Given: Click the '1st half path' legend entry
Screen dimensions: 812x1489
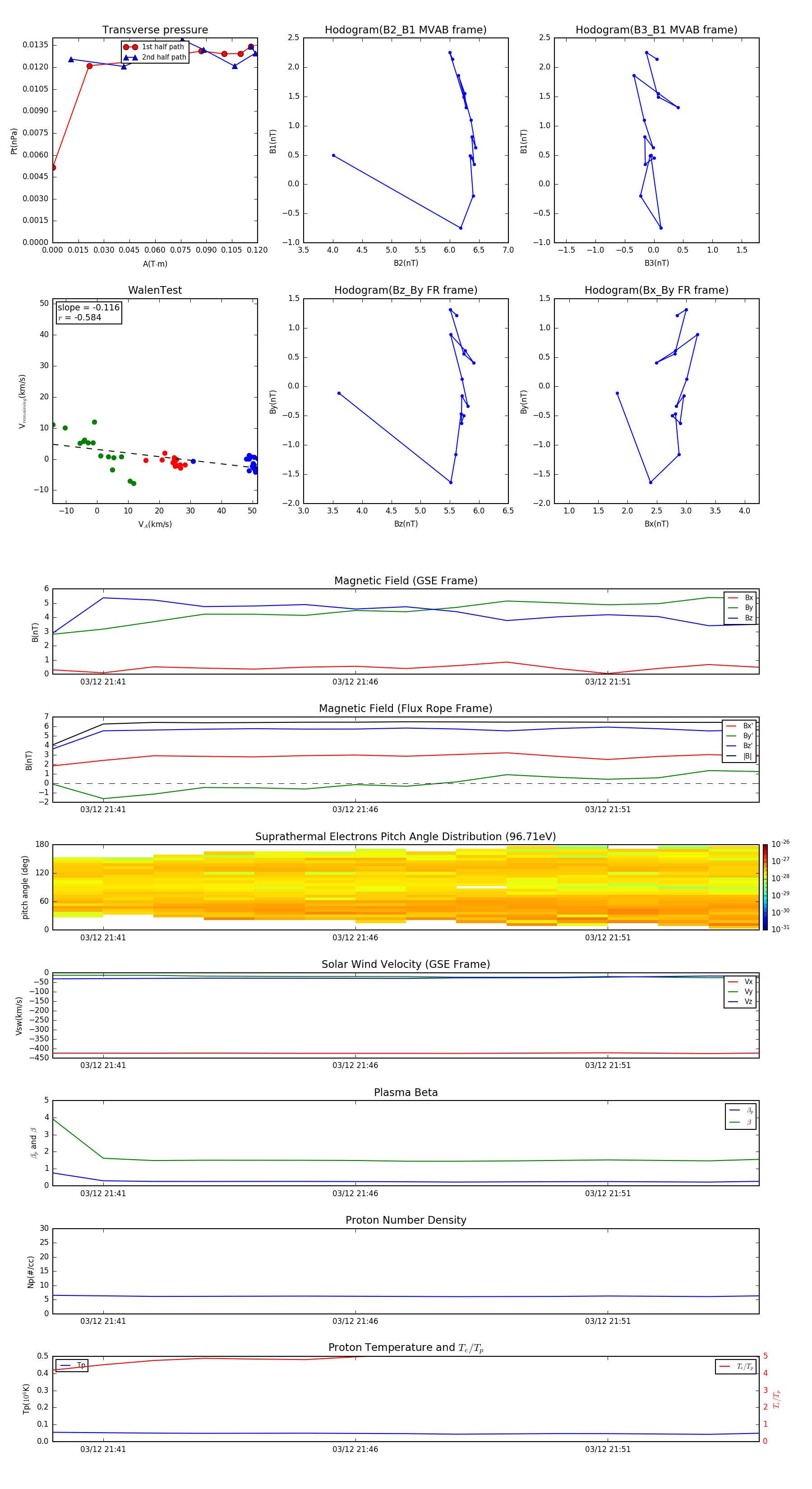Looking at the screenshot, I should pos(154,47).
